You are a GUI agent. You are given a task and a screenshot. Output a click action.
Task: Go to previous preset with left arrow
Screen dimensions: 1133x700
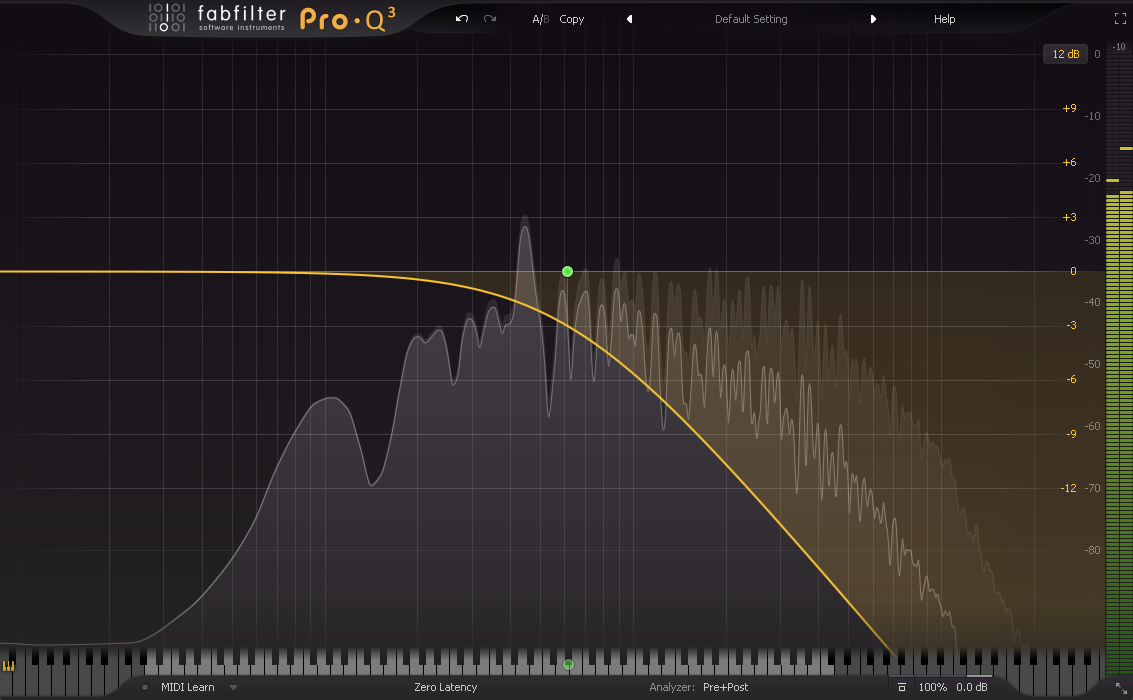[x=629, y=20]
